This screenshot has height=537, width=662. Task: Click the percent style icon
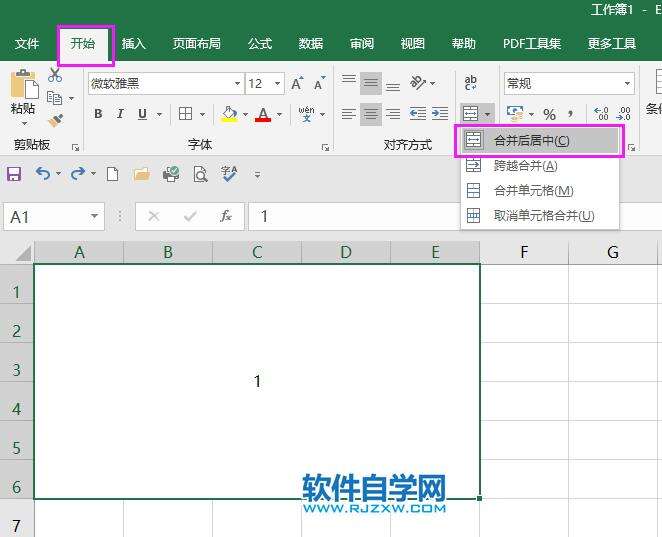click(x=549, y=114)
